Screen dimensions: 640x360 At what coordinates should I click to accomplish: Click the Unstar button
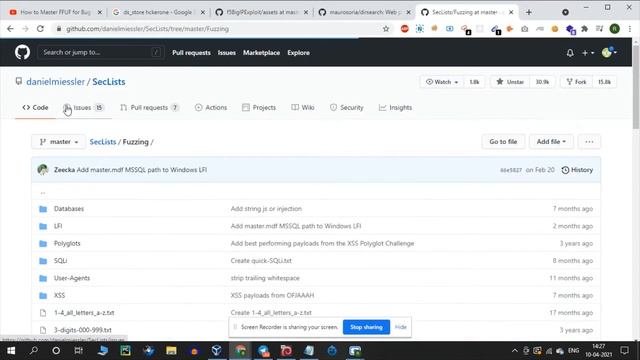click(510, 82)
